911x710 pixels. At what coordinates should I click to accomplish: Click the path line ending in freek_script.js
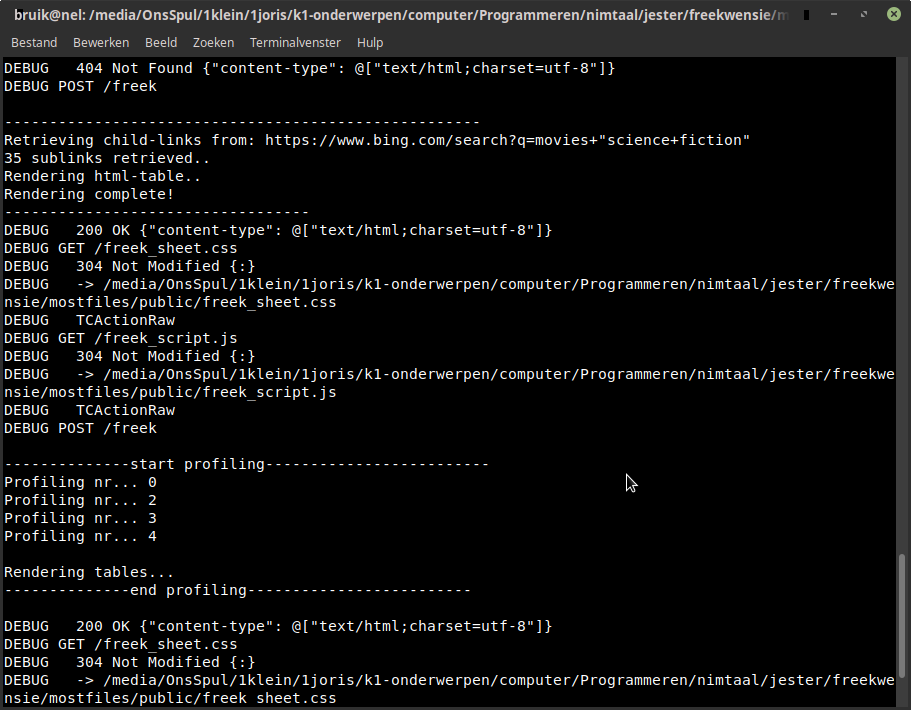pos(449,383)
